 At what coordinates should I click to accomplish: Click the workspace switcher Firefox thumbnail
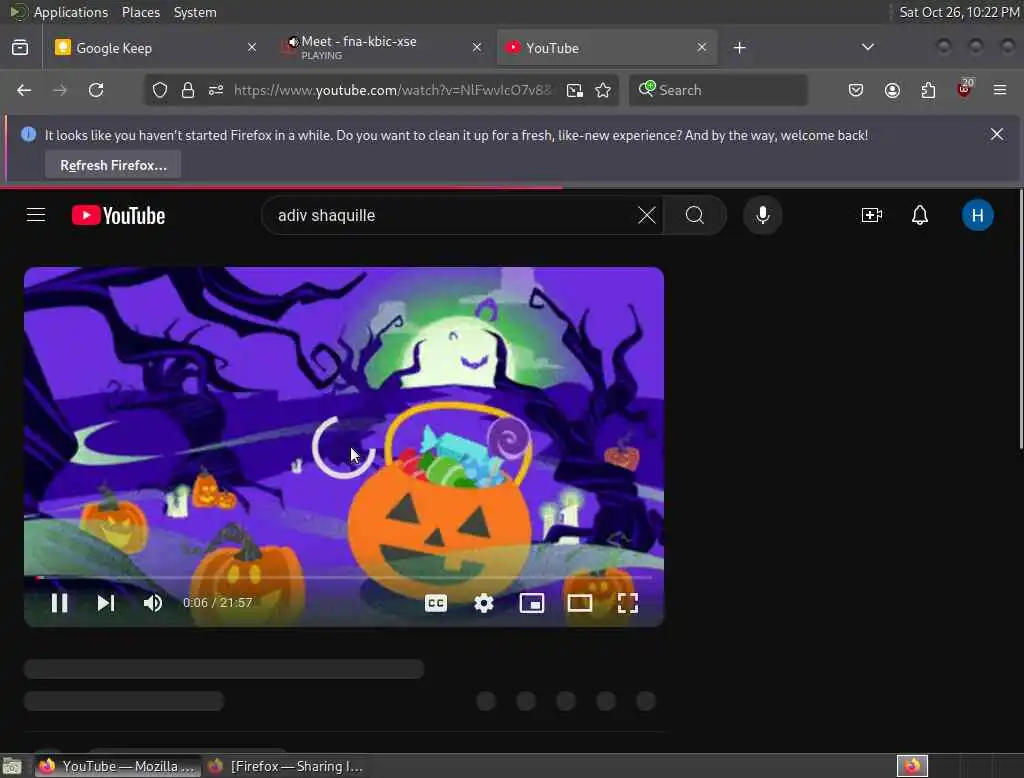[x=912, y=766]
